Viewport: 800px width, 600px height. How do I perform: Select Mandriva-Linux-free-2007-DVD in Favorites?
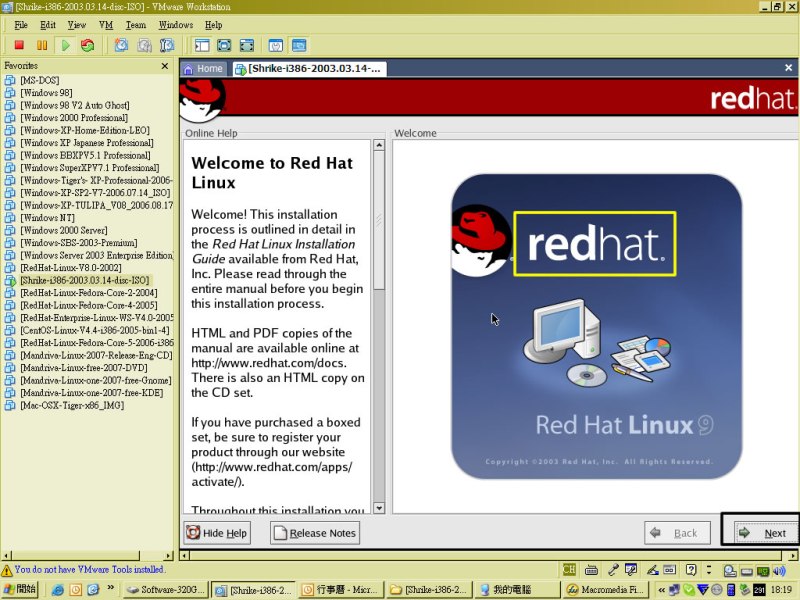pyautogui.click(x=84, y=368)
